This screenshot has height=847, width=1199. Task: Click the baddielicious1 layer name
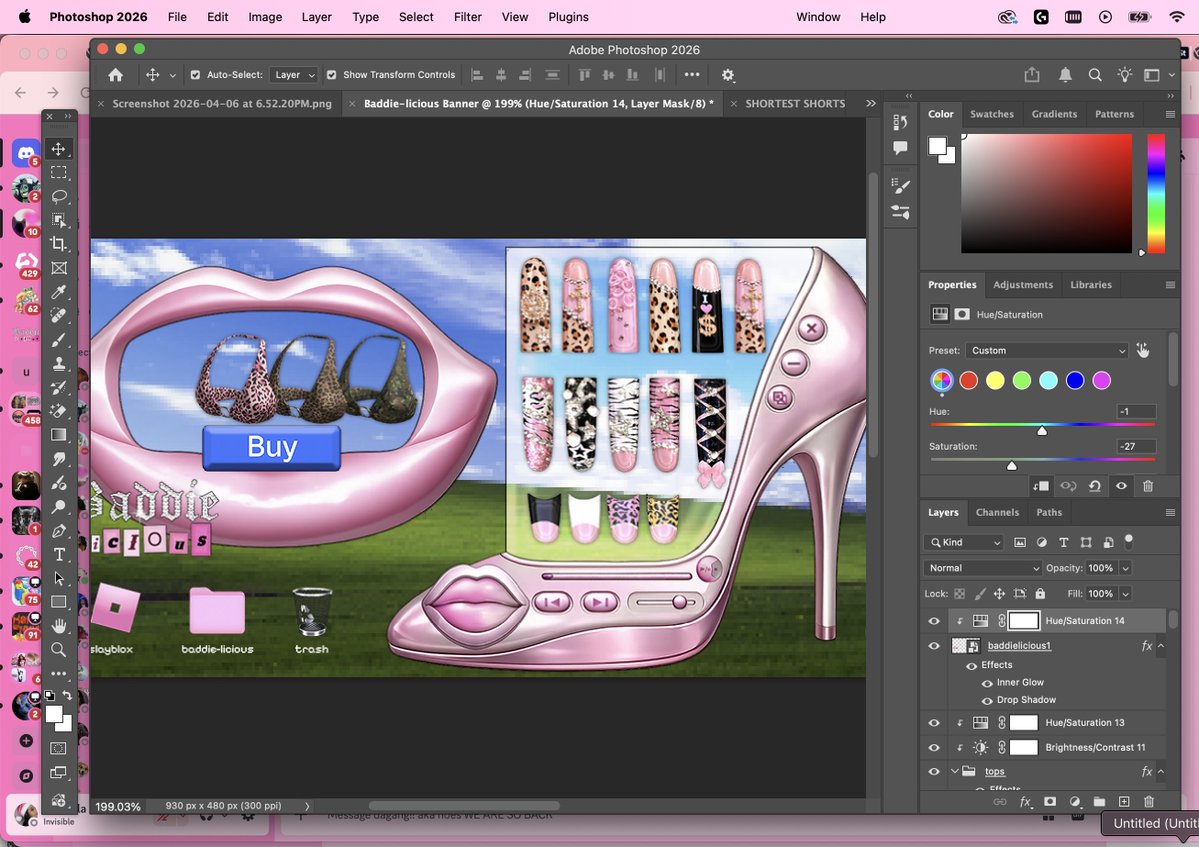click(x=1019, y=646)
